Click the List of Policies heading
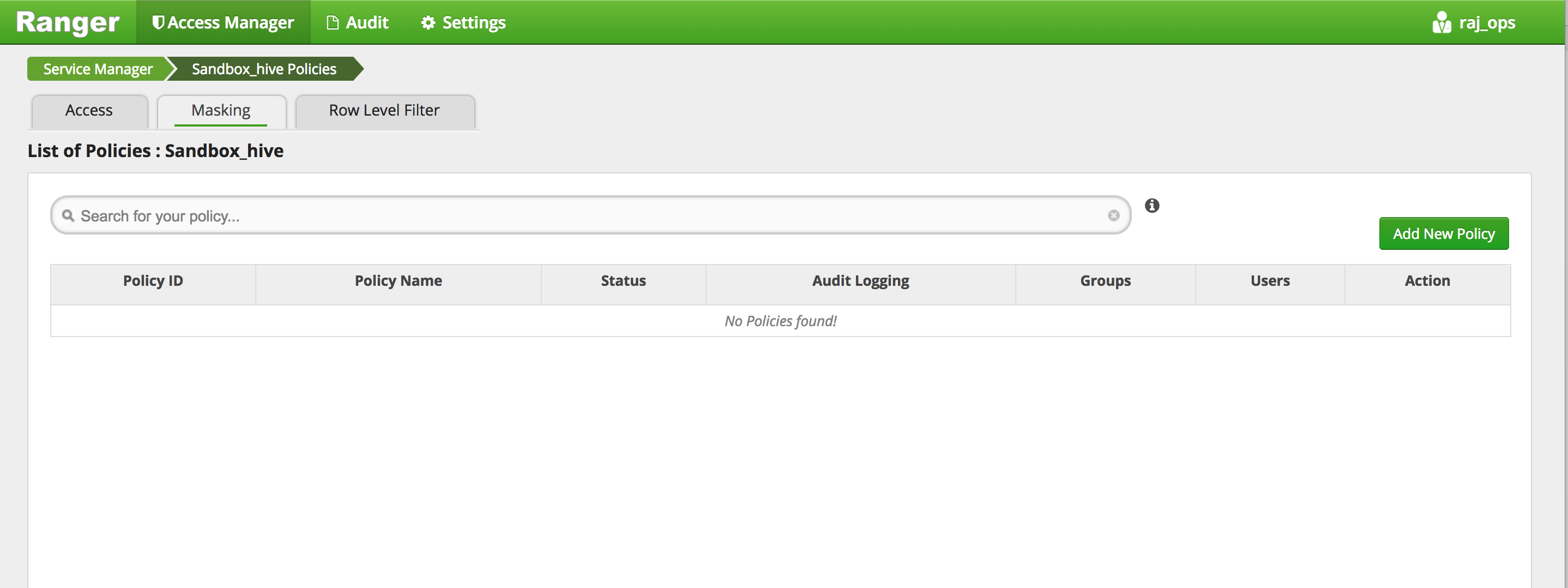This screenshot has height=588, width=1568. pyautogui.click(x=155, y=151)
